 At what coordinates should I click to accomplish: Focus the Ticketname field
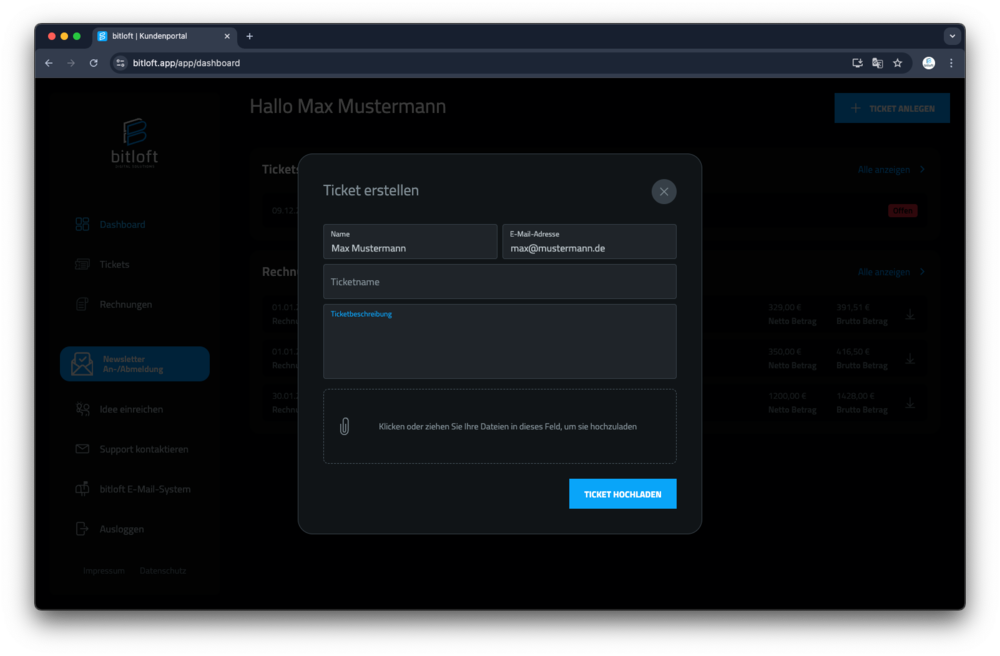tap(499, 282)
